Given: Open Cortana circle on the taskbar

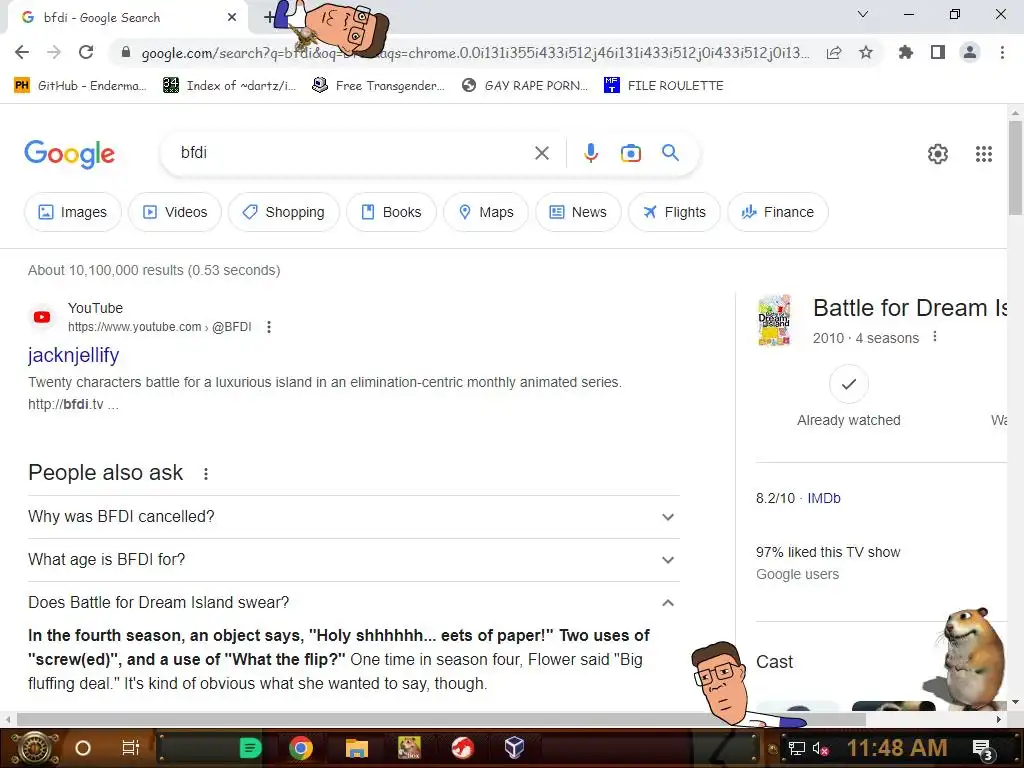Looking at the screenshot, I should (x=82, y=748).
